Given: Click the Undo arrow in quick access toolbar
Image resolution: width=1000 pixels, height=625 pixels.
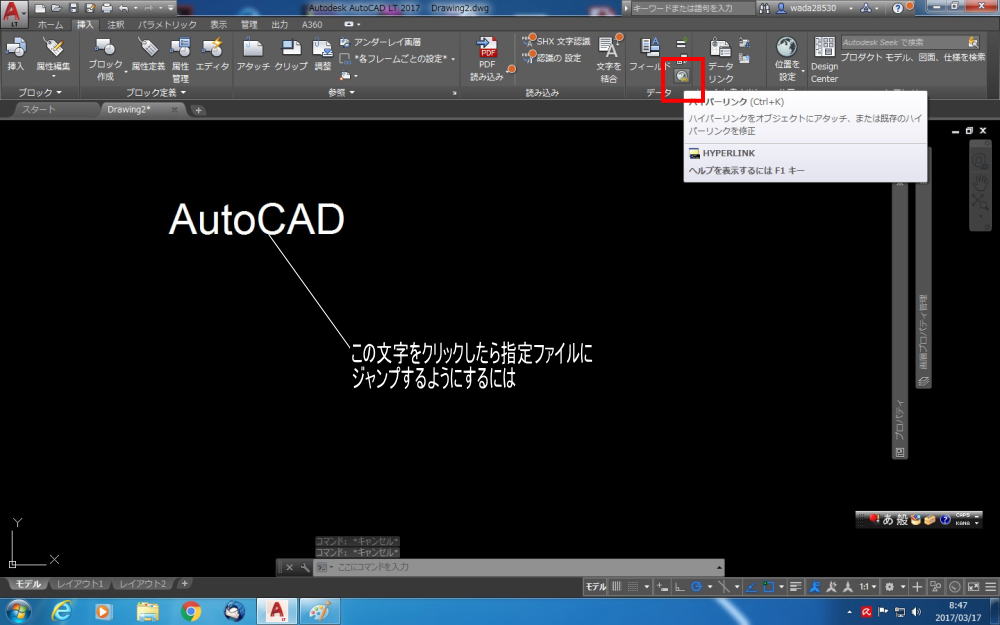Looking at the screenshot, I should coord(123,8).
